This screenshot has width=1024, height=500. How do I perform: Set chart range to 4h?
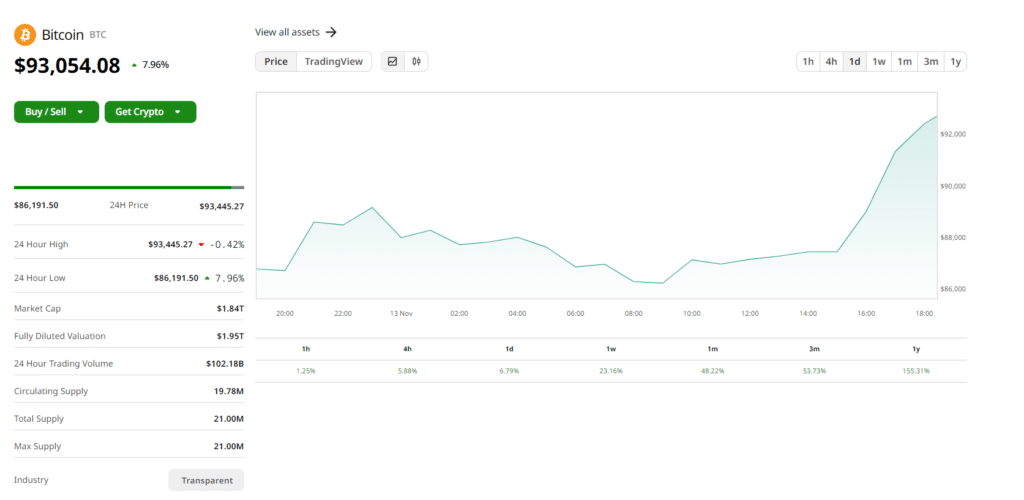831,61
